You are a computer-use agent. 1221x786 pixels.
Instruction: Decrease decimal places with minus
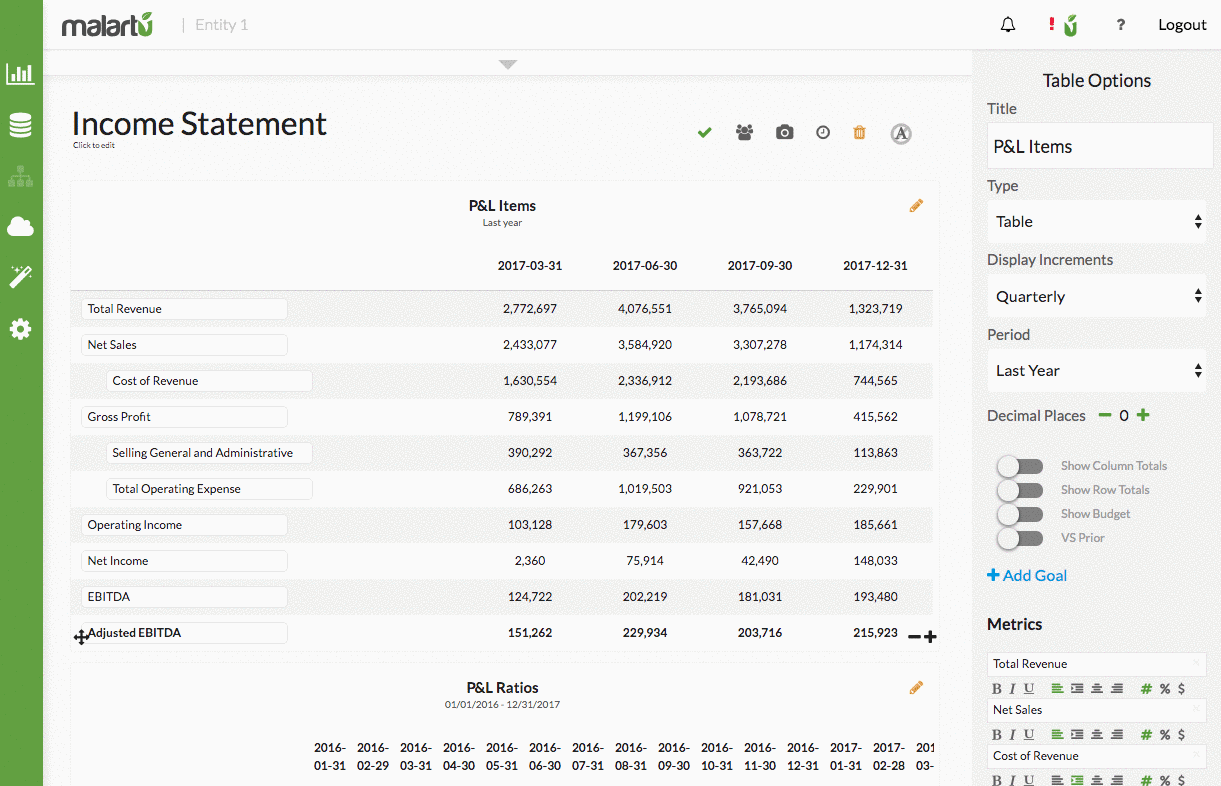[x=1105, y=415]
